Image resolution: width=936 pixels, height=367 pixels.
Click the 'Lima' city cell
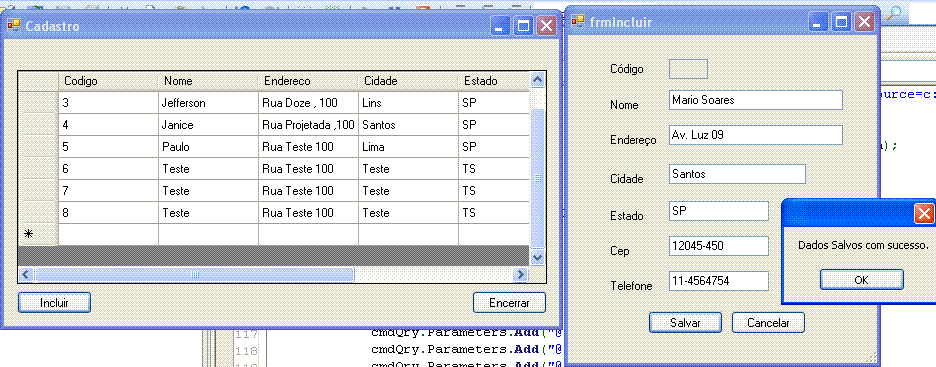408,147
